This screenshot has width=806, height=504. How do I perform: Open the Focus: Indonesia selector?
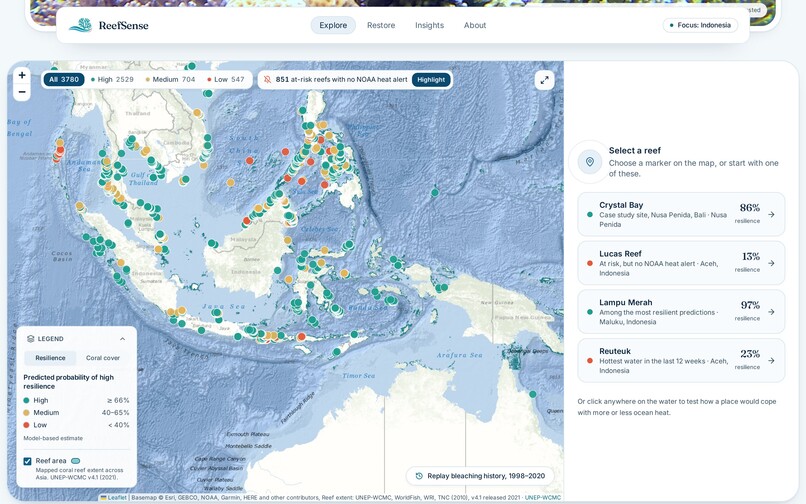tap(700, 25)
